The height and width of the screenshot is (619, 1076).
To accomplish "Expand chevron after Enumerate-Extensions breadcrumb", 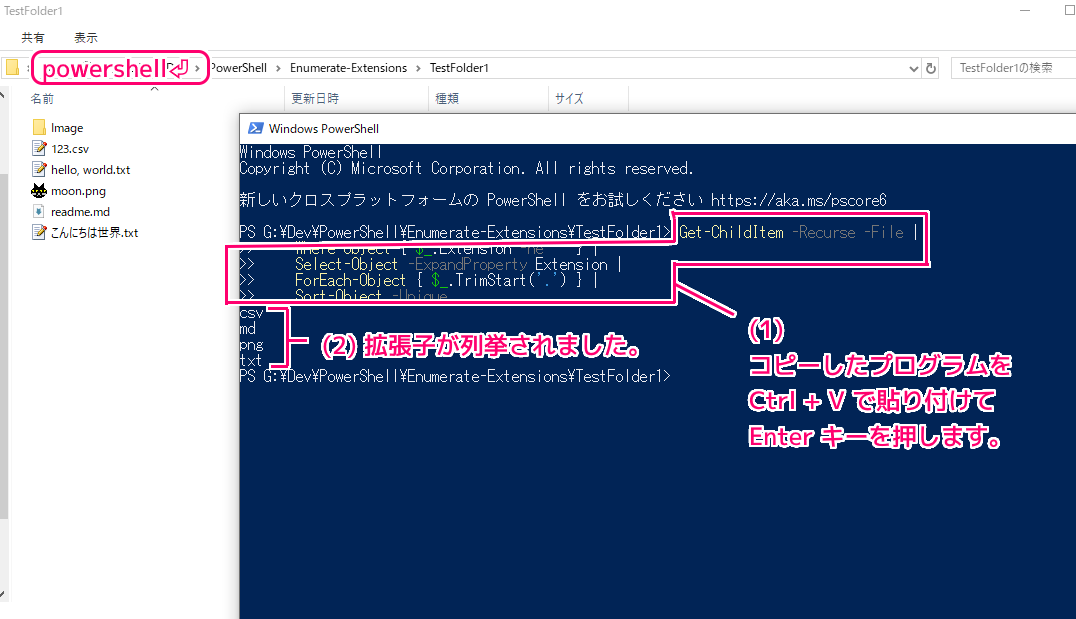I will (418, 68).
